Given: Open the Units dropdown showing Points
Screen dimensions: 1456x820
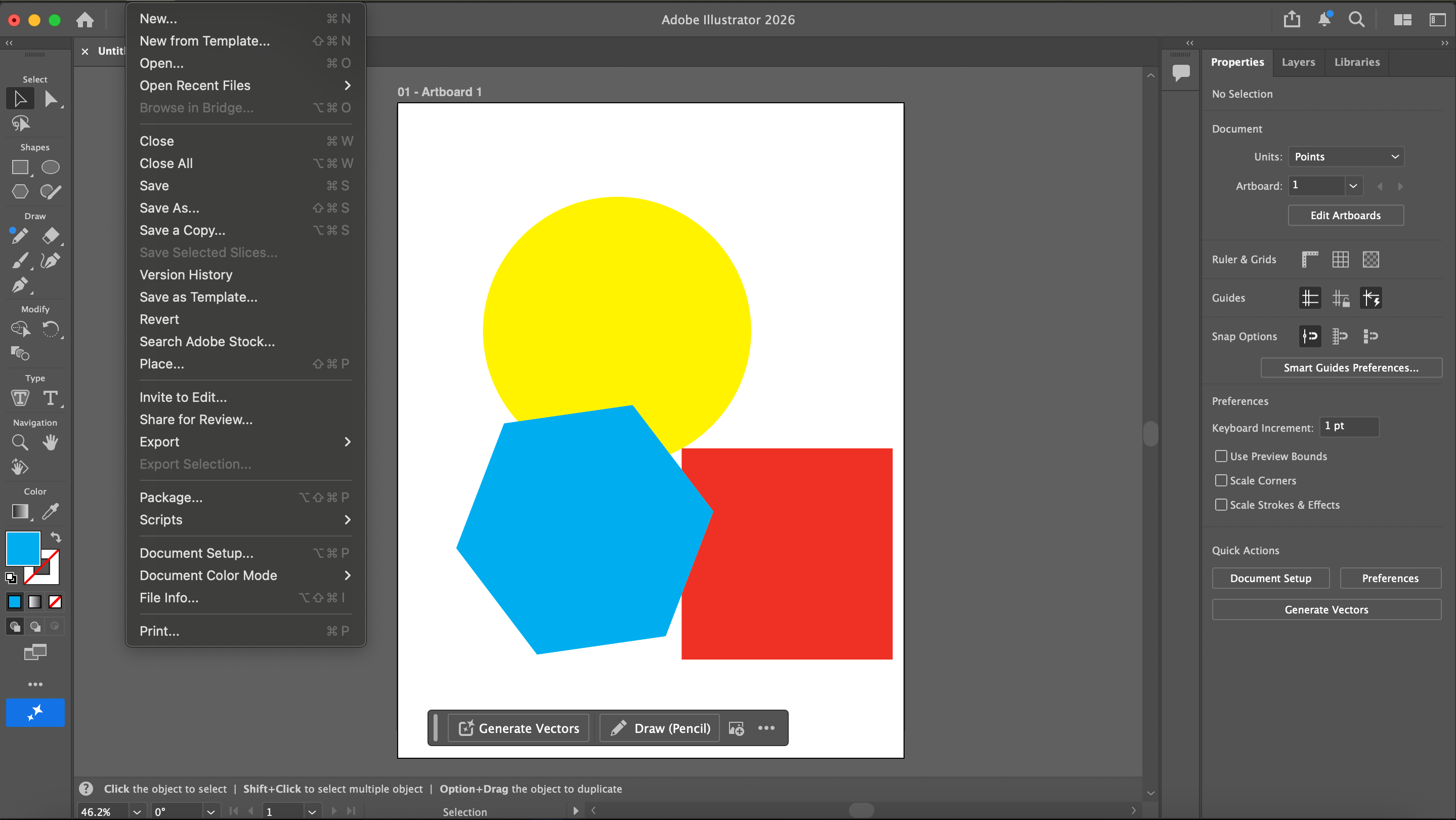Looking at the screenshot, I should (1346, 156).
